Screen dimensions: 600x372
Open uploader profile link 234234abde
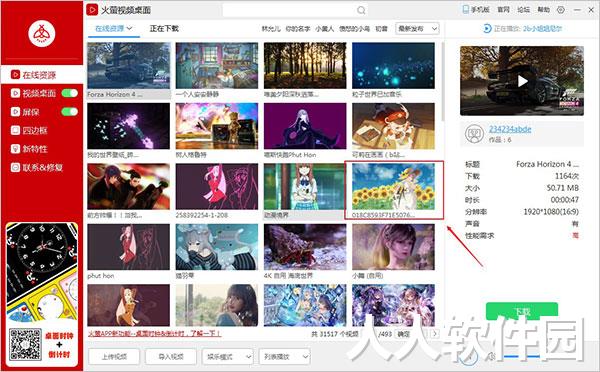510,129
